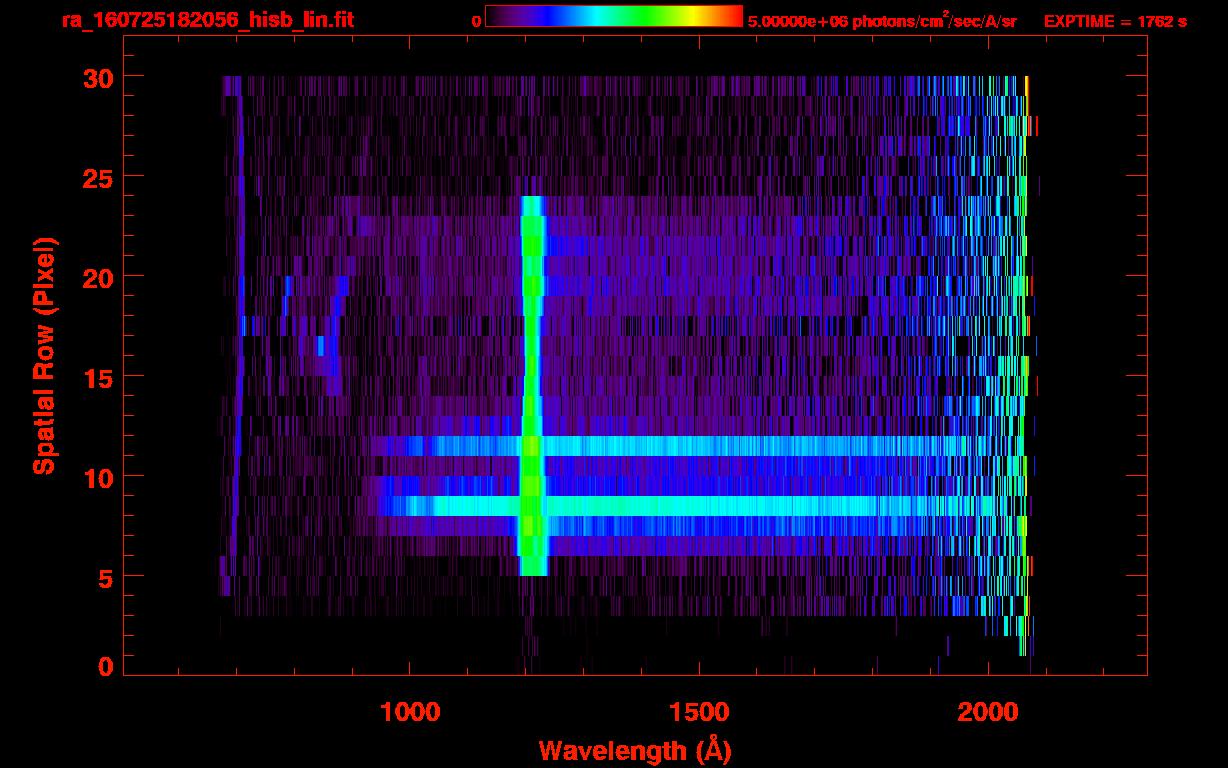The width and height of the screenshot is (1228, 768).
Task: Click the orange end of the colorbar
Action: [x=728, y=17]
